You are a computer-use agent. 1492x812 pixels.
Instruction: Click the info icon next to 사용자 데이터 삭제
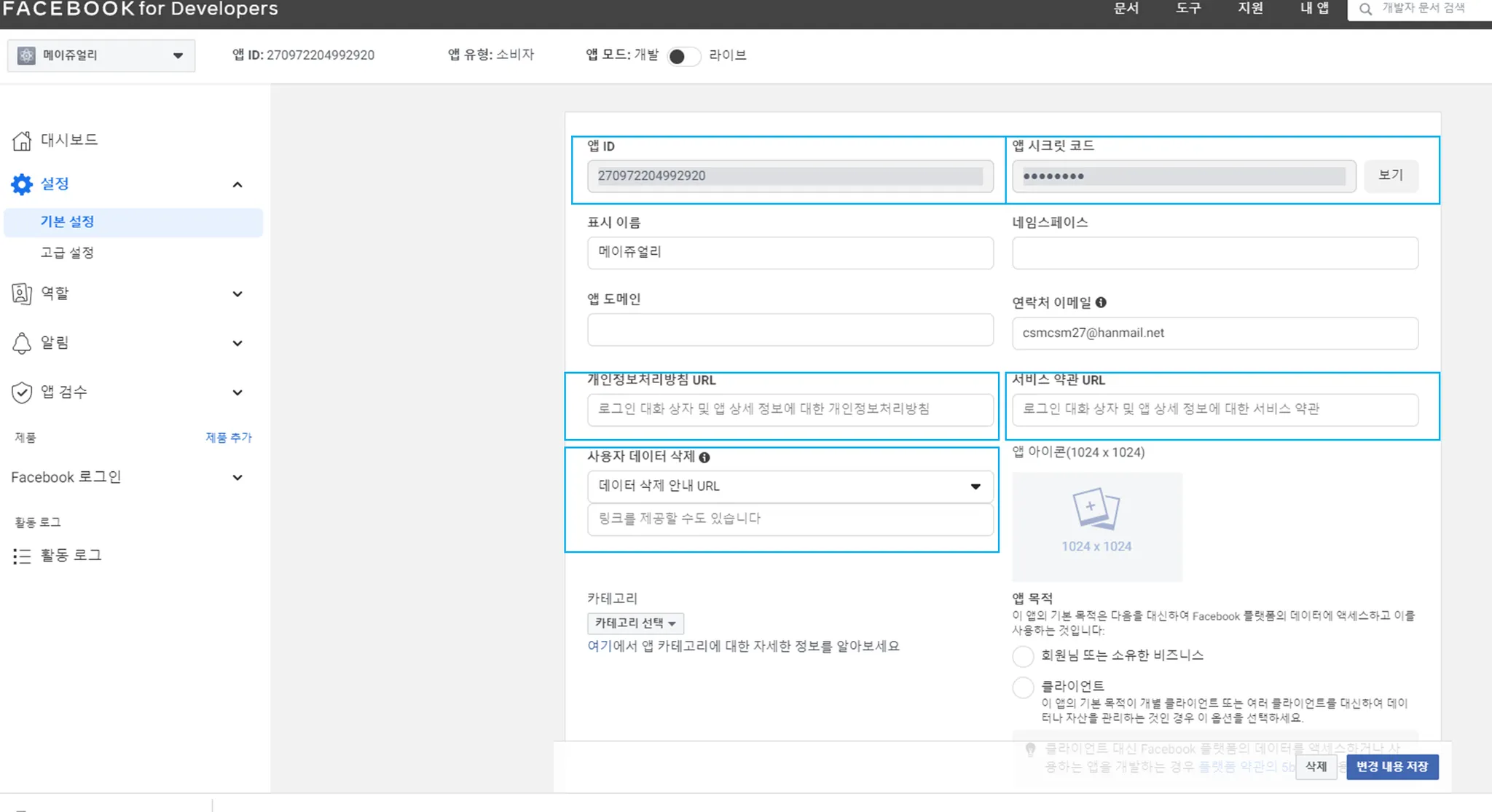pyautogui.click(x=704, y=457)
